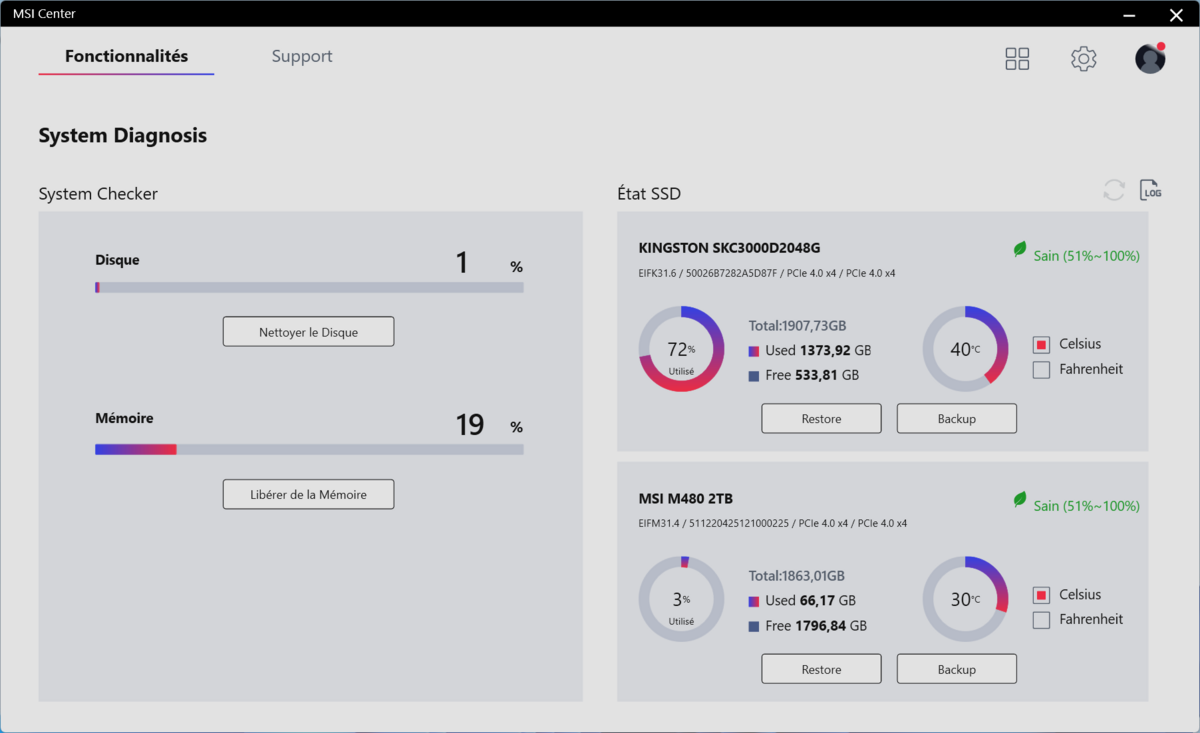Click the Kingston green leaf health icon
1200x733 pixels.
[x=1020, y=249]
